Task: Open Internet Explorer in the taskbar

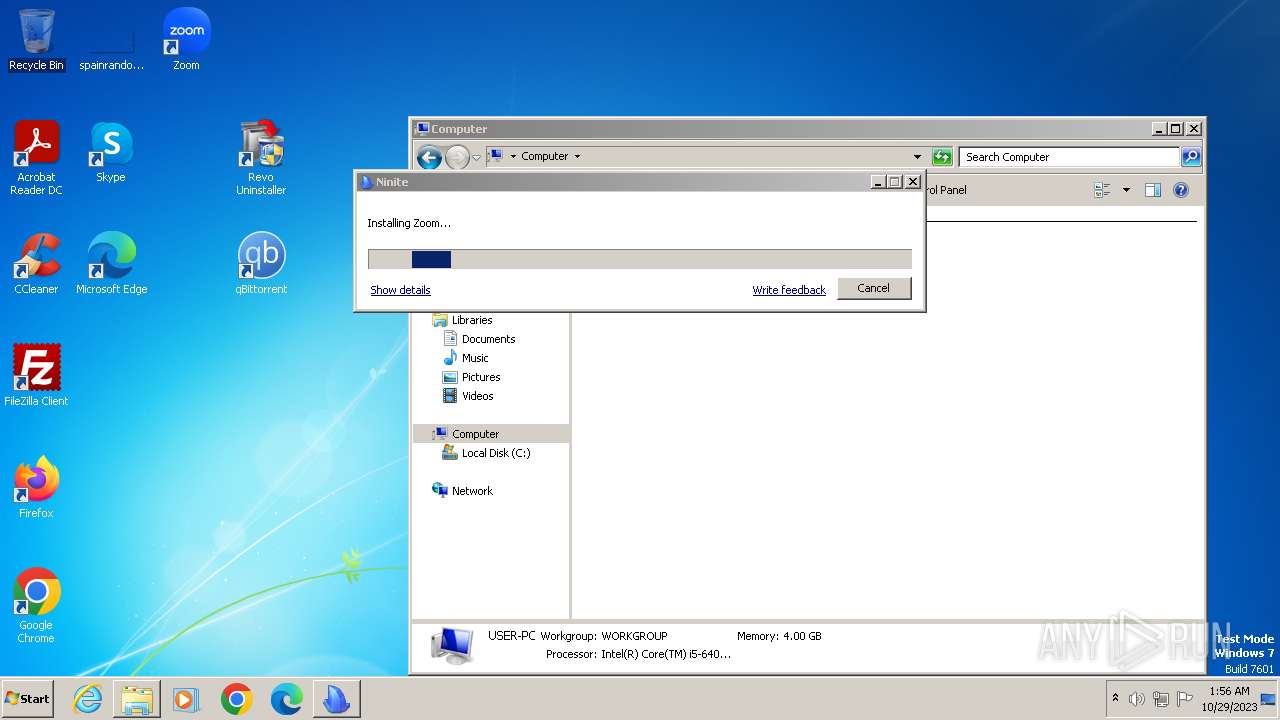Action: 88,699
